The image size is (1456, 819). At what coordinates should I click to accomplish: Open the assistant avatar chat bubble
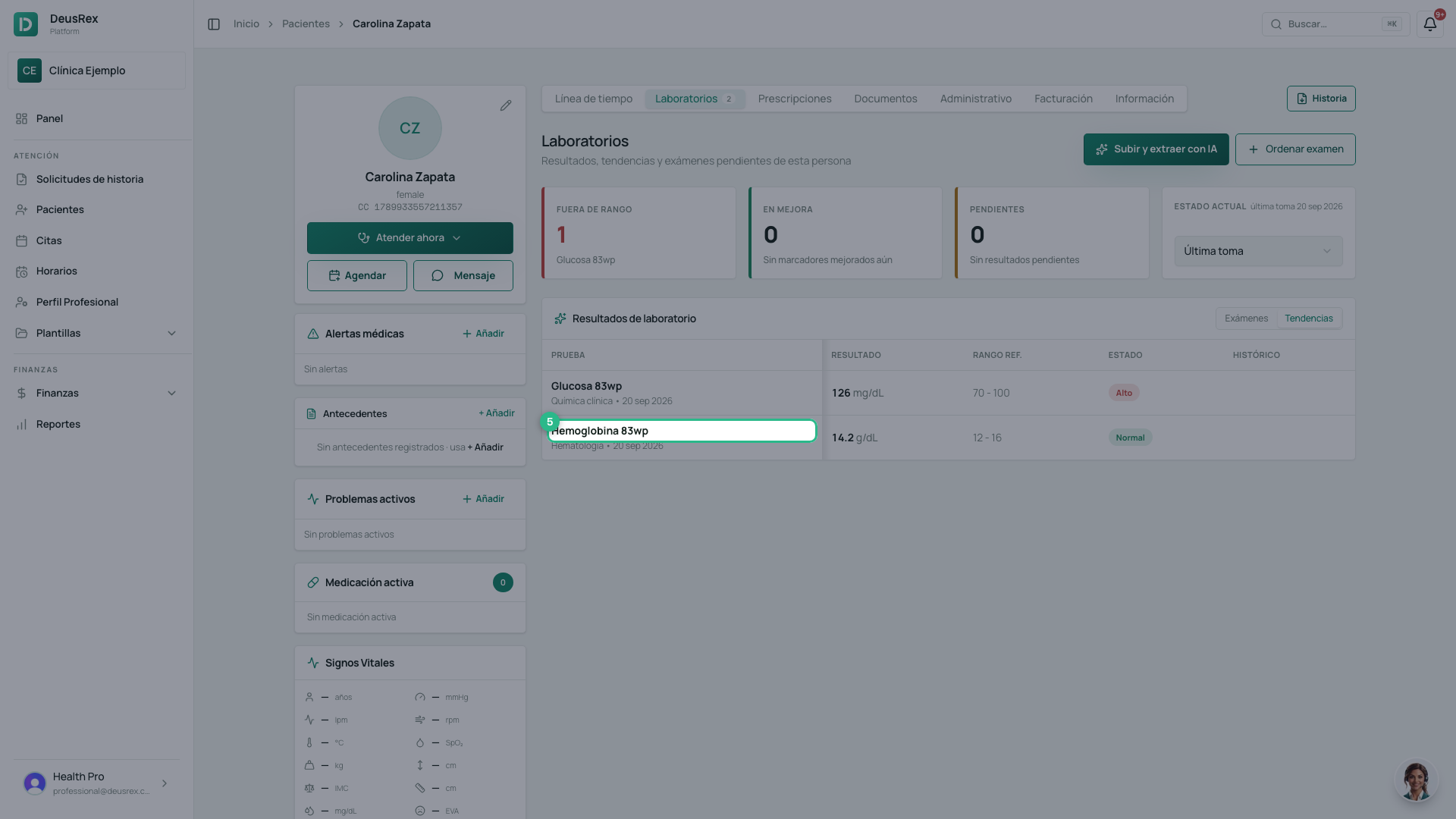(x=1416, y=780)
